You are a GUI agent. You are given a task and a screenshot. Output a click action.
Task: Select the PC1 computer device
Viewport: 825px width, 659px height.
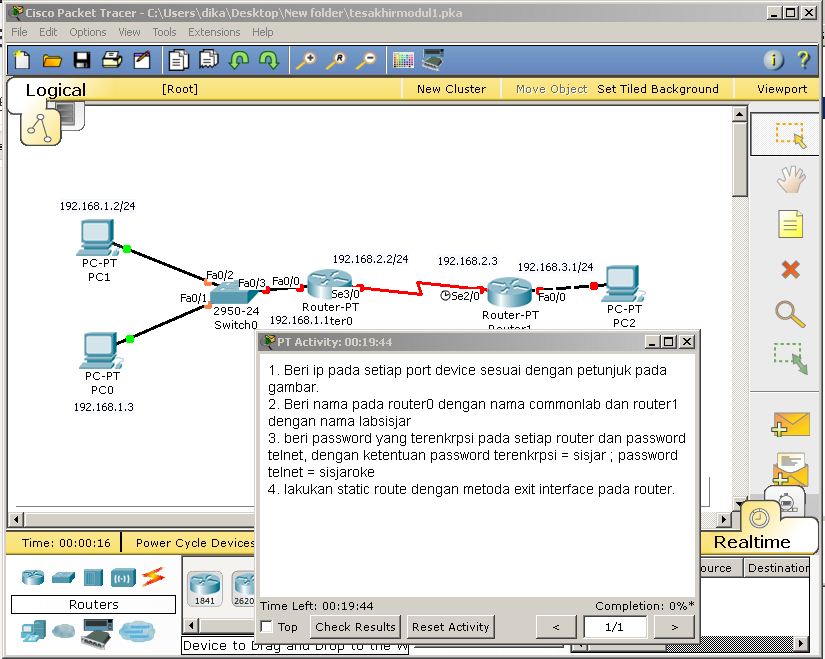pyautogui.click(x=97, y=238)
